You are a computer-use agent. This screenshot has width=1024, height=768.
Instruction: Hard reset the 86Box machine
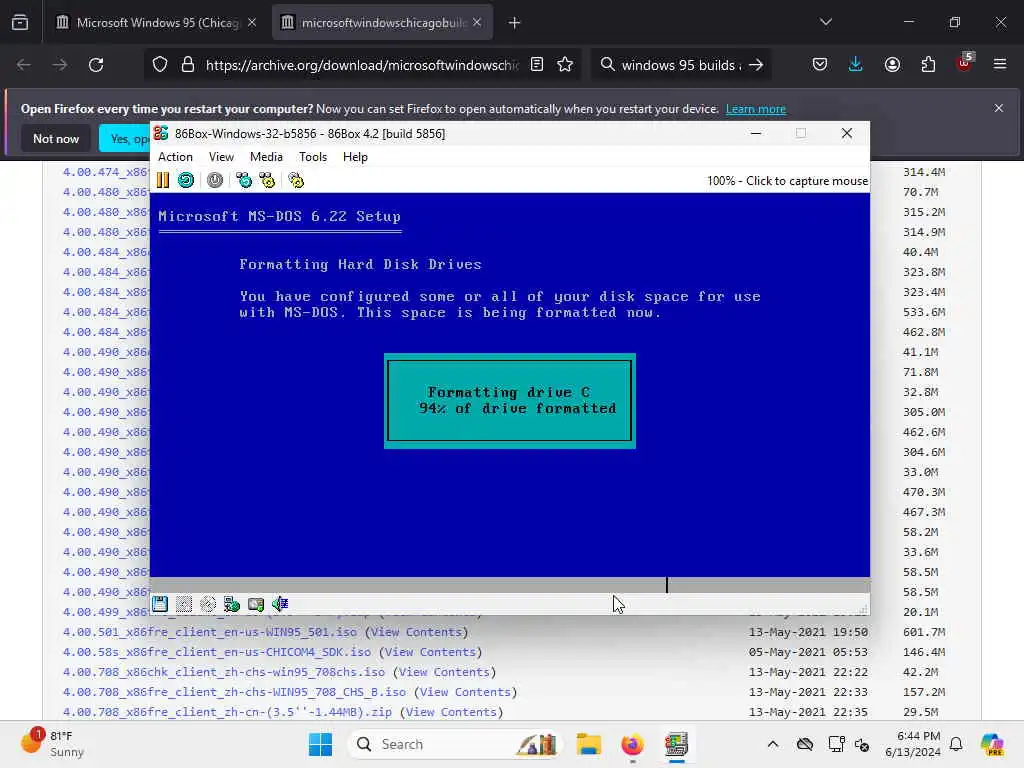186,180
